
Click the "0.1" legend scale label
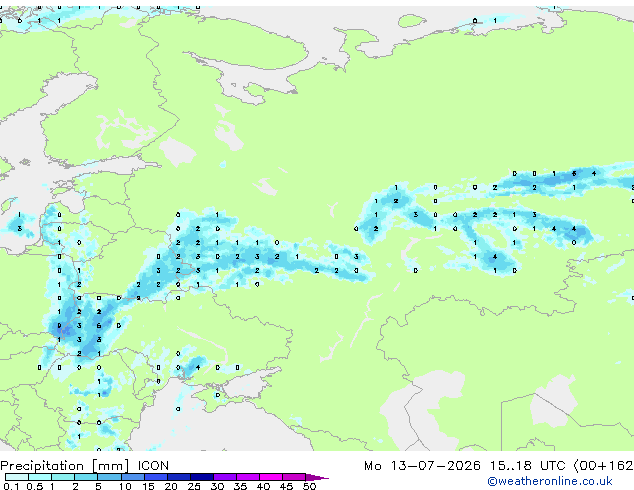pyautogui.click(x=11, y=486)
